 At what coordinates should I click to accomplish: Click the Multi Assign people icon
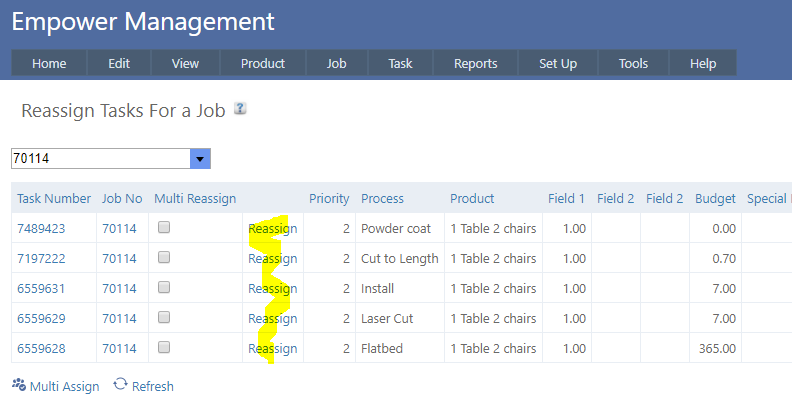pyautogui.click(x=19, y=385)
